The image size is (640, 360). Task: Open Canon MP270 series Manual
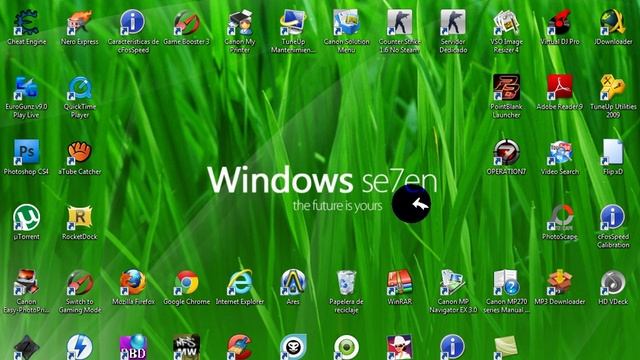(506, 282)
